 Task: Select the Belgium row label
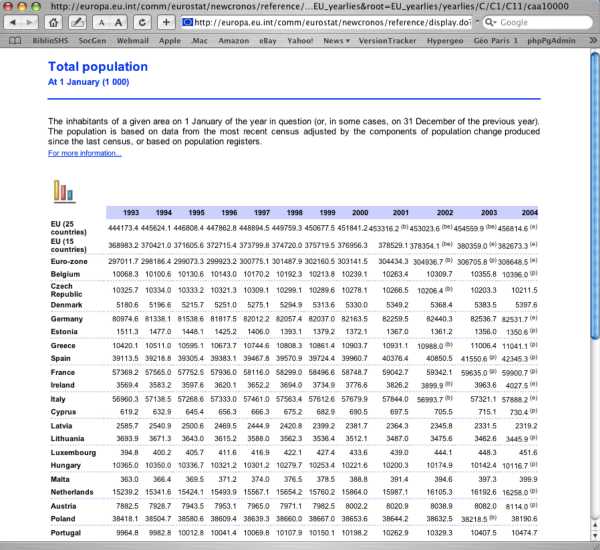[x=65, y=274]
